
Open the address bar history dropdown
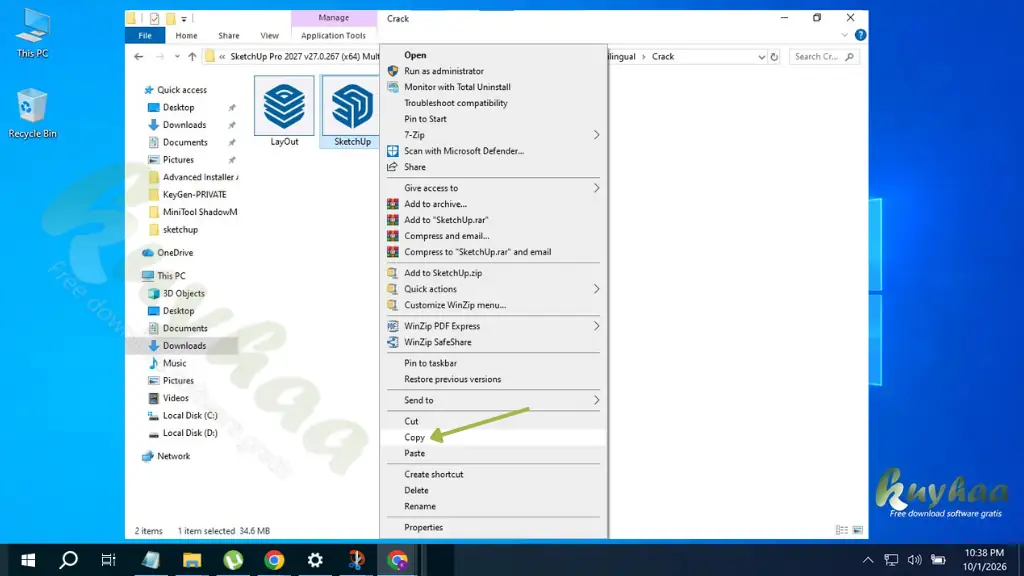click(761, 57)
